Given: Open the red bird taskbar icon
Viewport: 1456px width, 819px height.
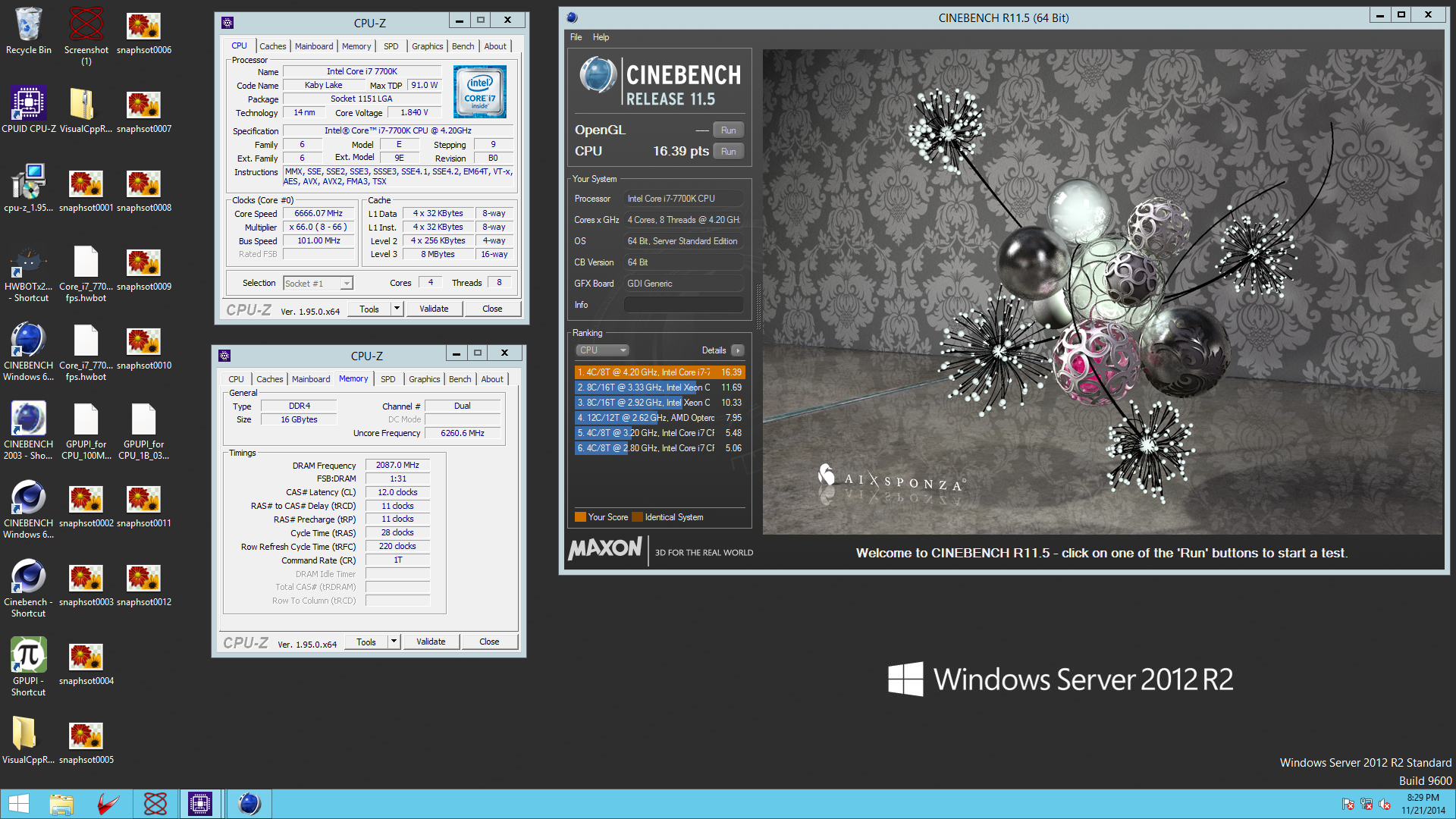Looking at the screenshot, I should (108, 804).
